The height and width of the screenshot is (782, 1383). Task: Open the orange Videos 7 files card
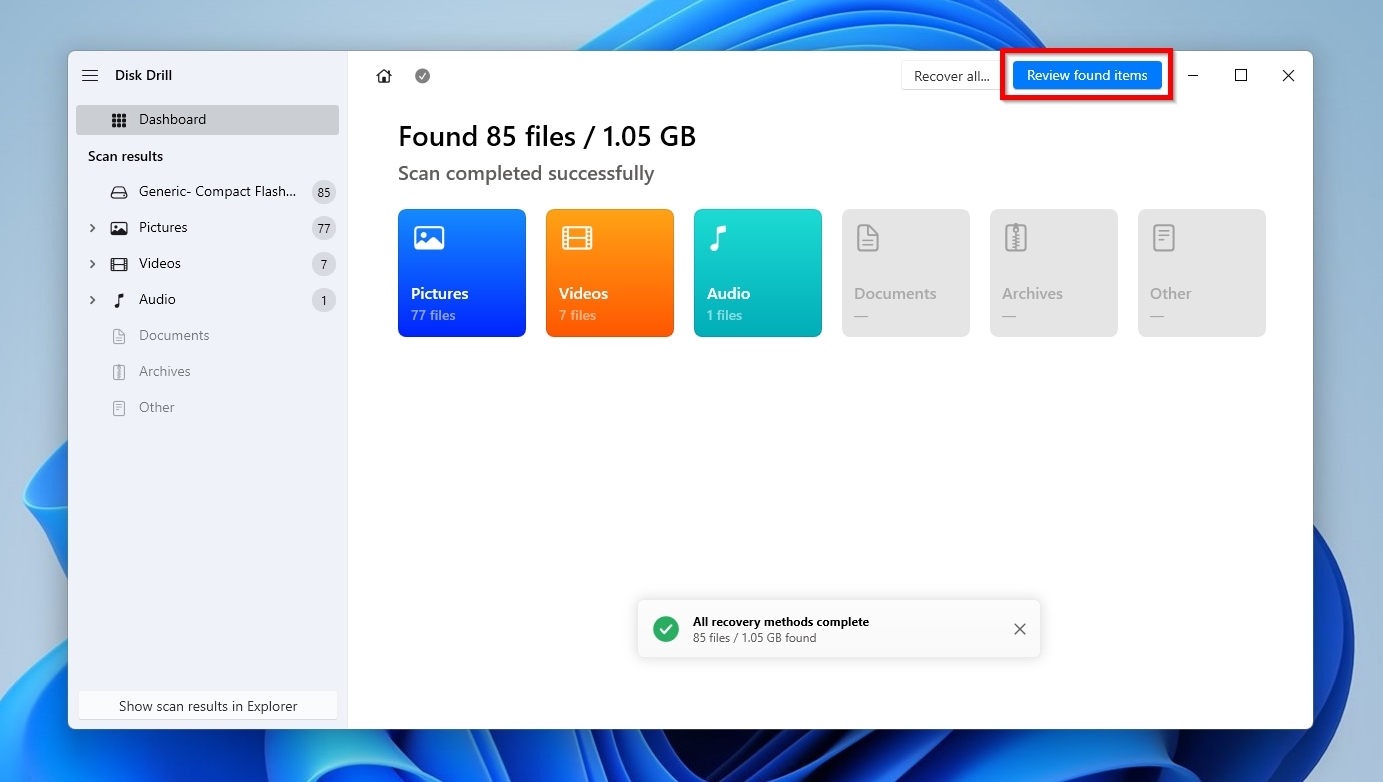pos(610,273)
